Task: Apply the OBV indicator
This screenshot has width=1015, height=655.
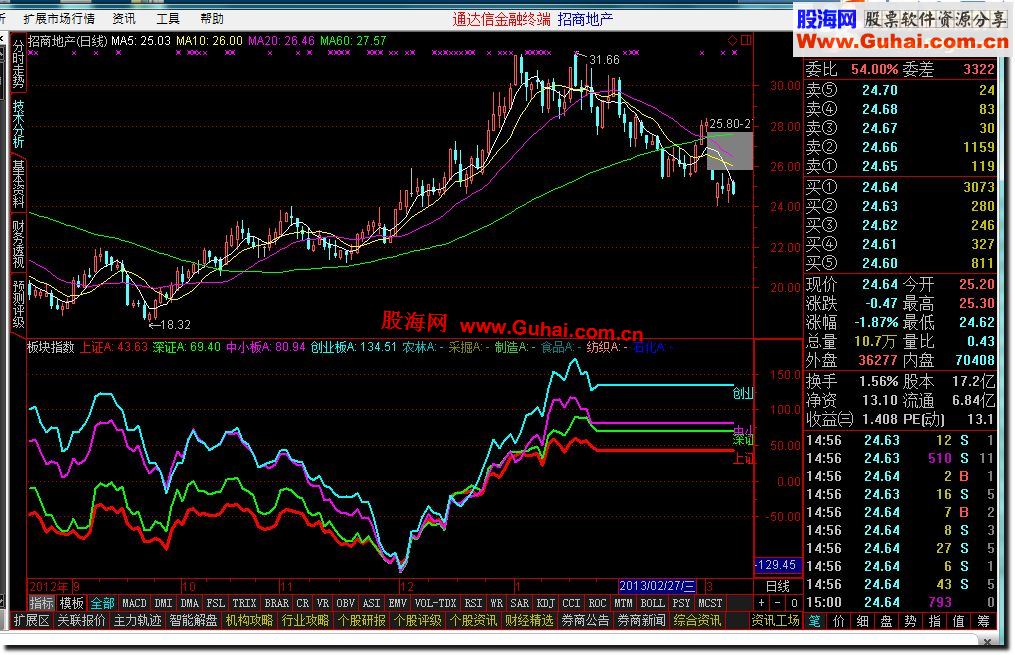Action: pos(346,603)
